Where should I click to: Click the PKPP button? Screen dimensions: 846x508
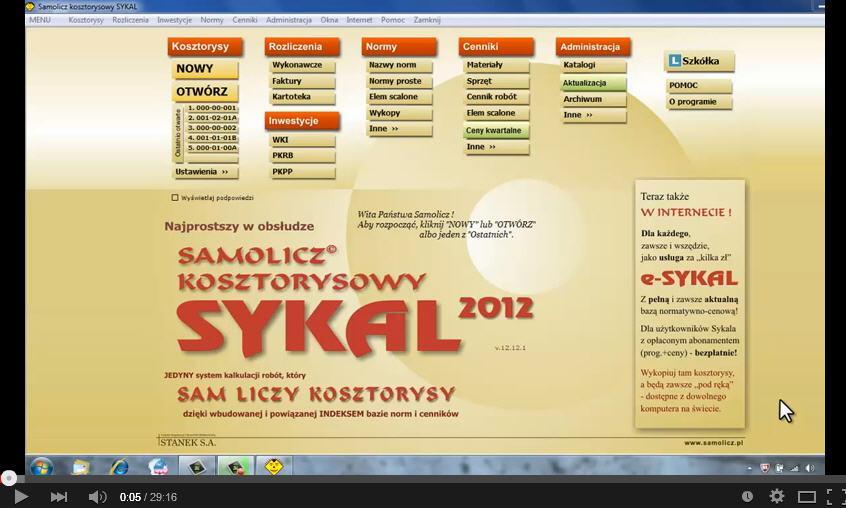point(302,171)
